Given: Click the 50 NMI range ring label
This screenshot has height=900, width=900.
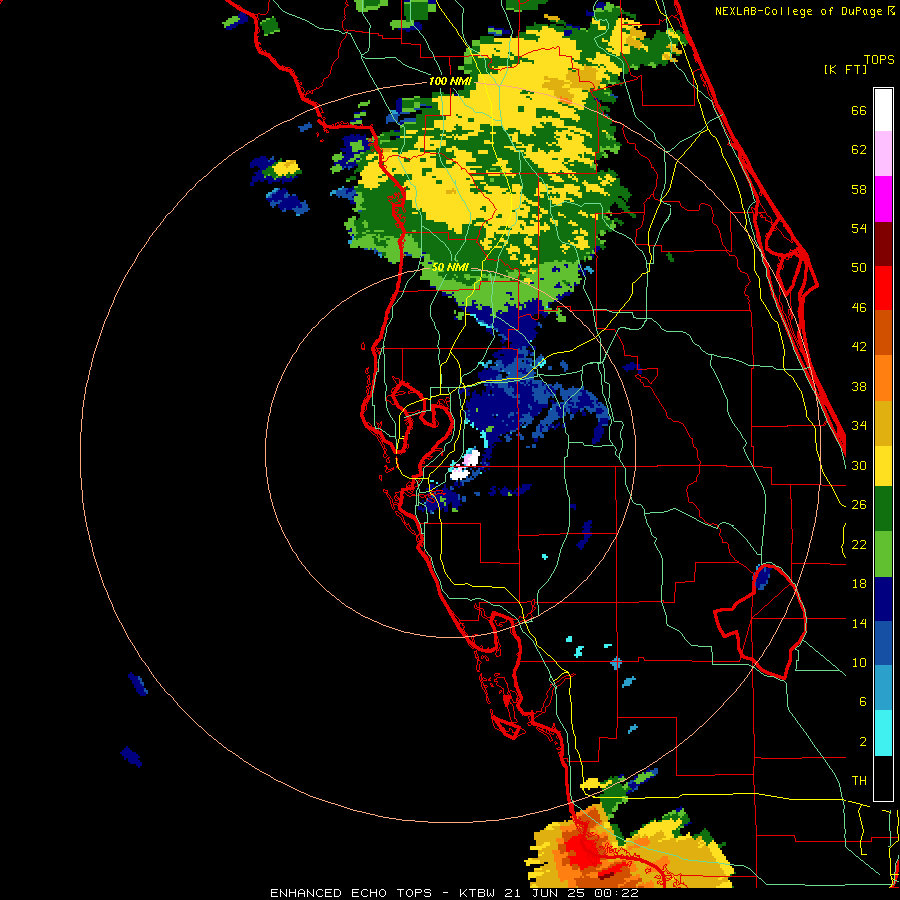Looking at the screenshot, I should coord(449,267).
